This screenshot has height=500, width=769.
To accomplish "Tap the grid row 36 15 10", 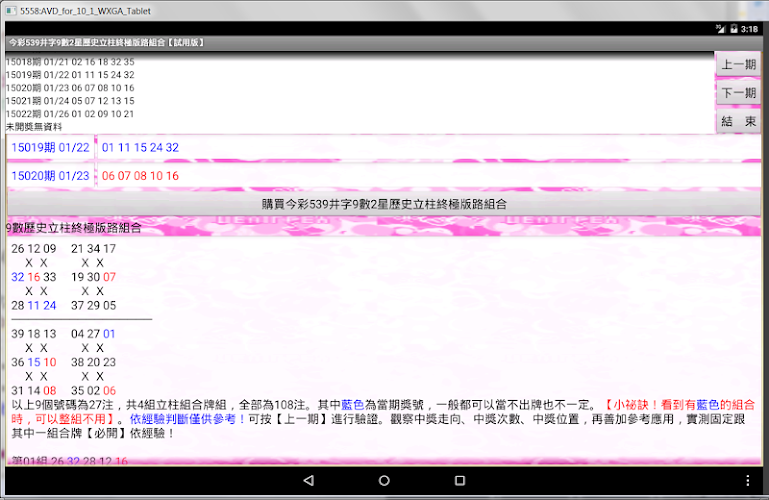I will (x=34, y=362).
